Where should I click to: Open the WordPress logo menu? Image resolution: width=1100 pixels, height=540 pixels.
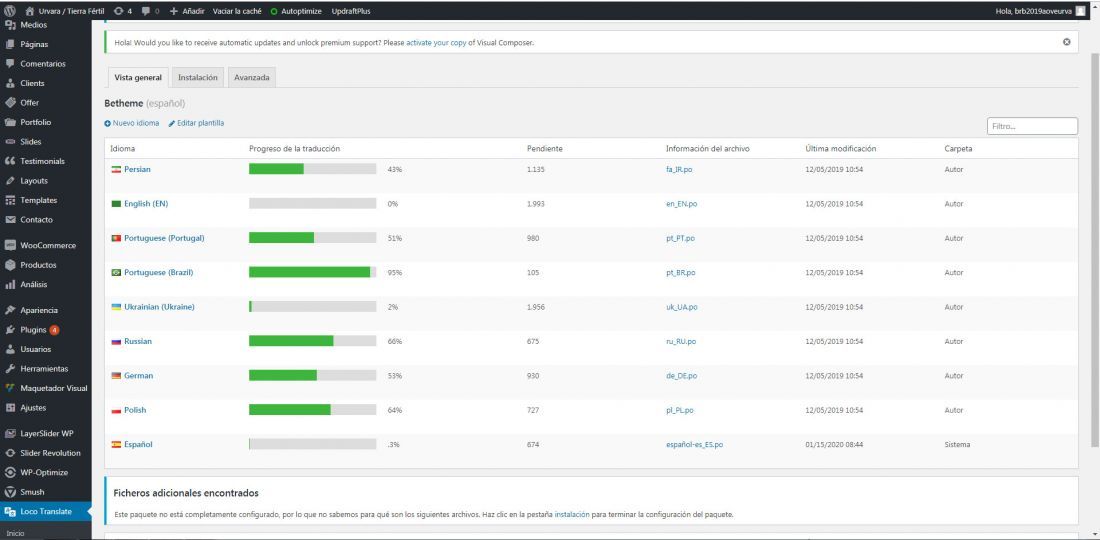[10, 11]
